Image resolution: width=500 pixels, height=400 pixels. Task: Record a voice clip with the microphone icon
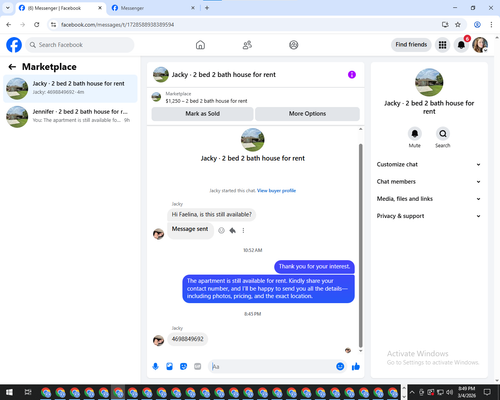[155, 367]
